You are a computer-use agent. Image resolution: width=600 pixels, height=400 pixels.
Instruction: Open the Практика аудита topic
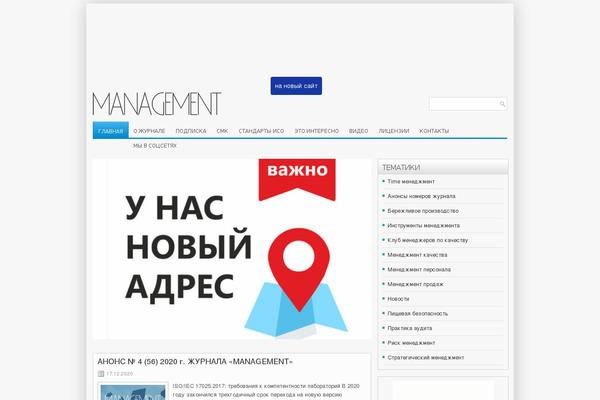(x=410, y=328)
